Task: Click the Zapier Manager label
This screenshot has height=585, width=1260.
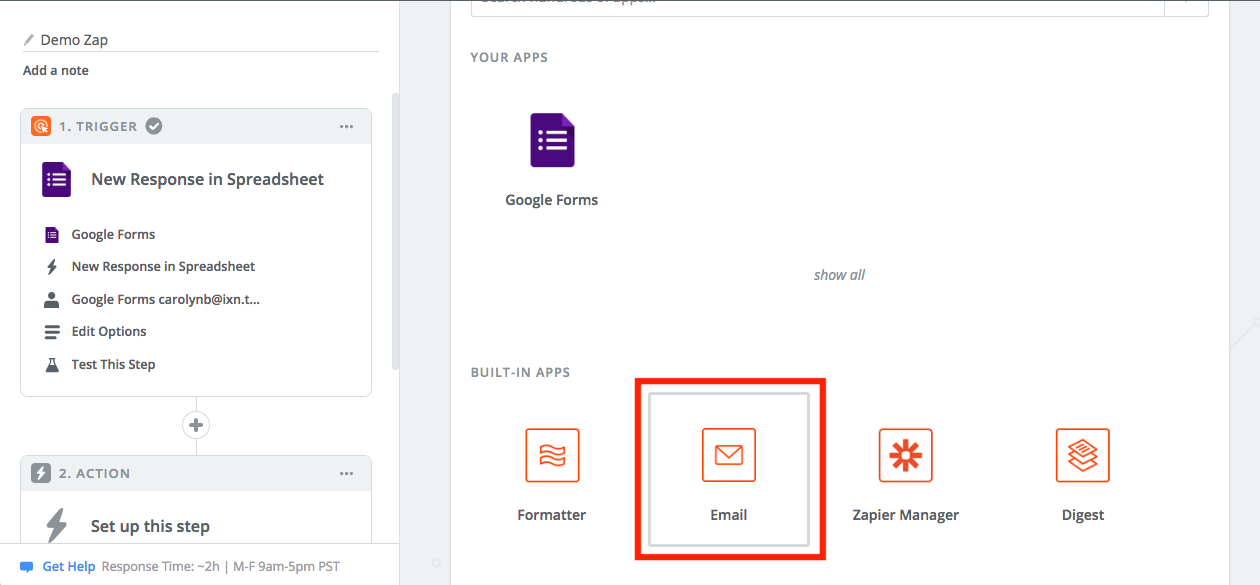Action: point(906,515)
